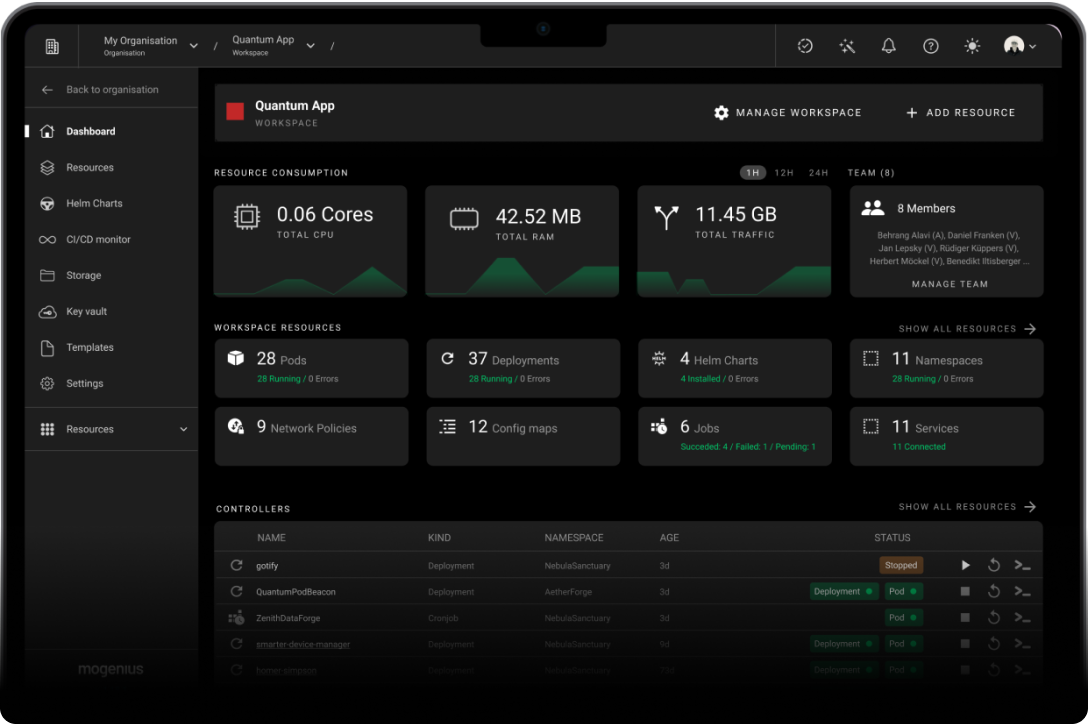
Task: Select 12H time range
Action: 784,173
